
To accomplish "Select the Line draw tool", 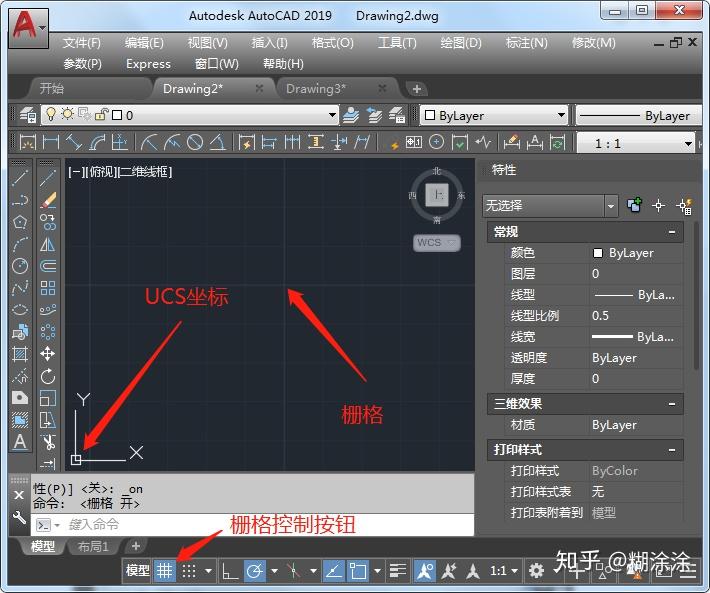I will (x=20, y=178).
